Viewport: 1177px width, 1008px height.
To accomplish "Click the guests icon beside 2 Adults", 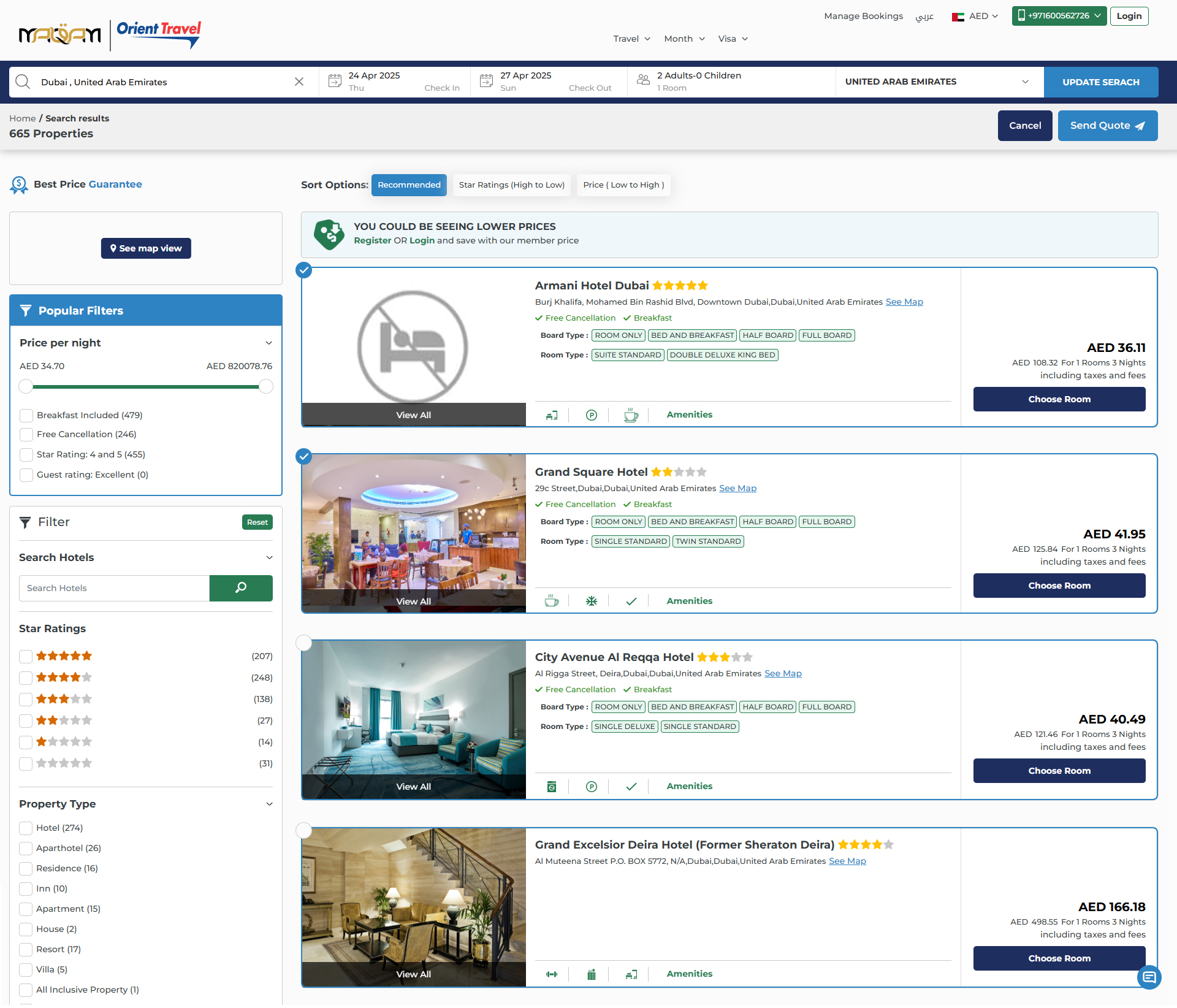I will (643, 80).
